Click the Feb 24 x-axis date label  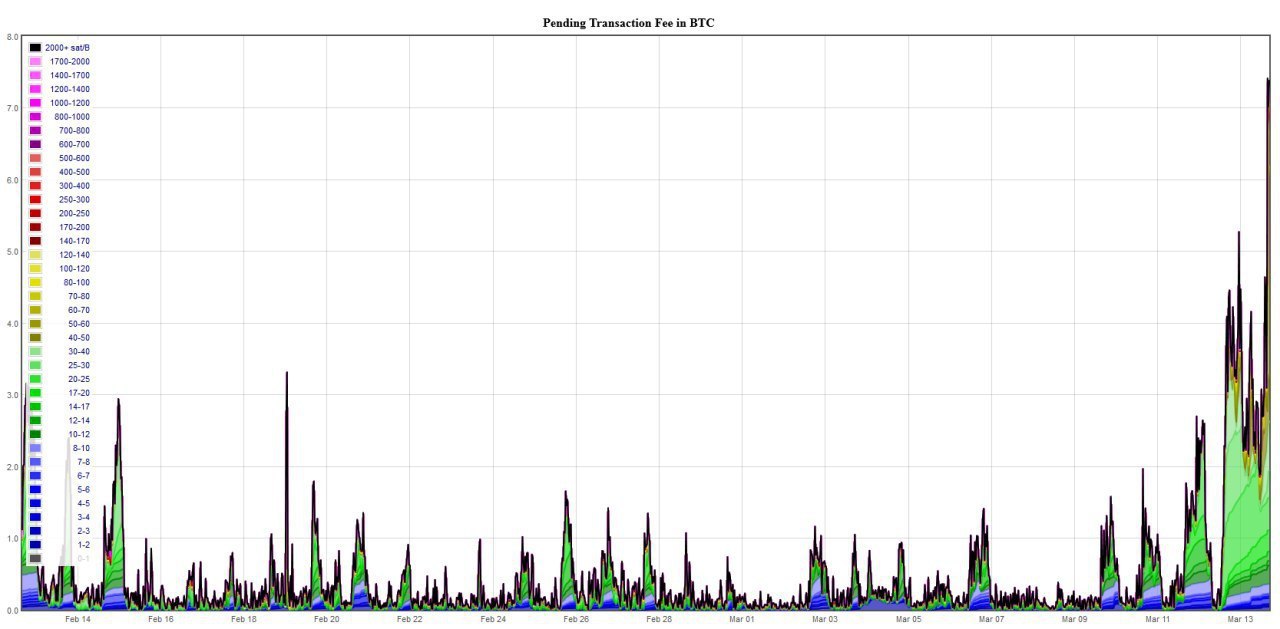pos(493,620)
